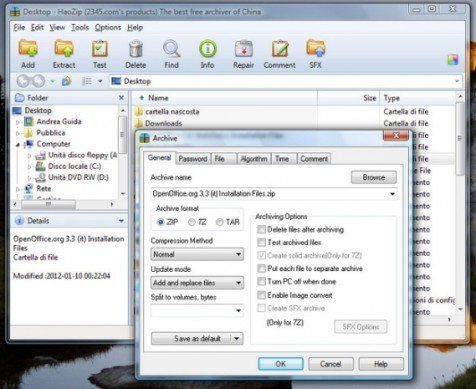Enable Test archived files checkbox
Screen dimensions: 476x389
(262, 242)
